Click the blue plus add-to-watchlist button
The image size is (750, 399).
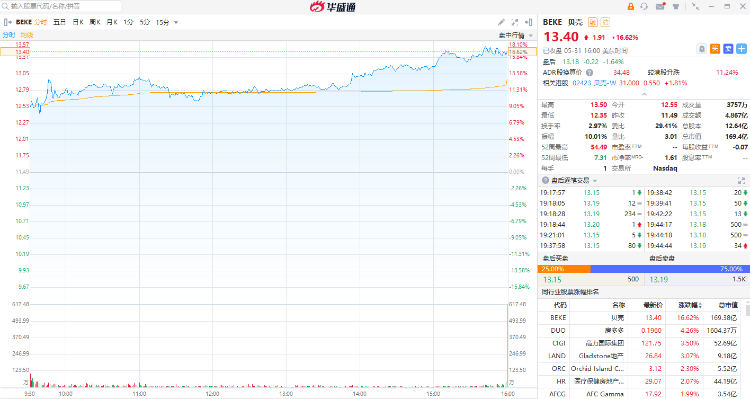(741, 49)
